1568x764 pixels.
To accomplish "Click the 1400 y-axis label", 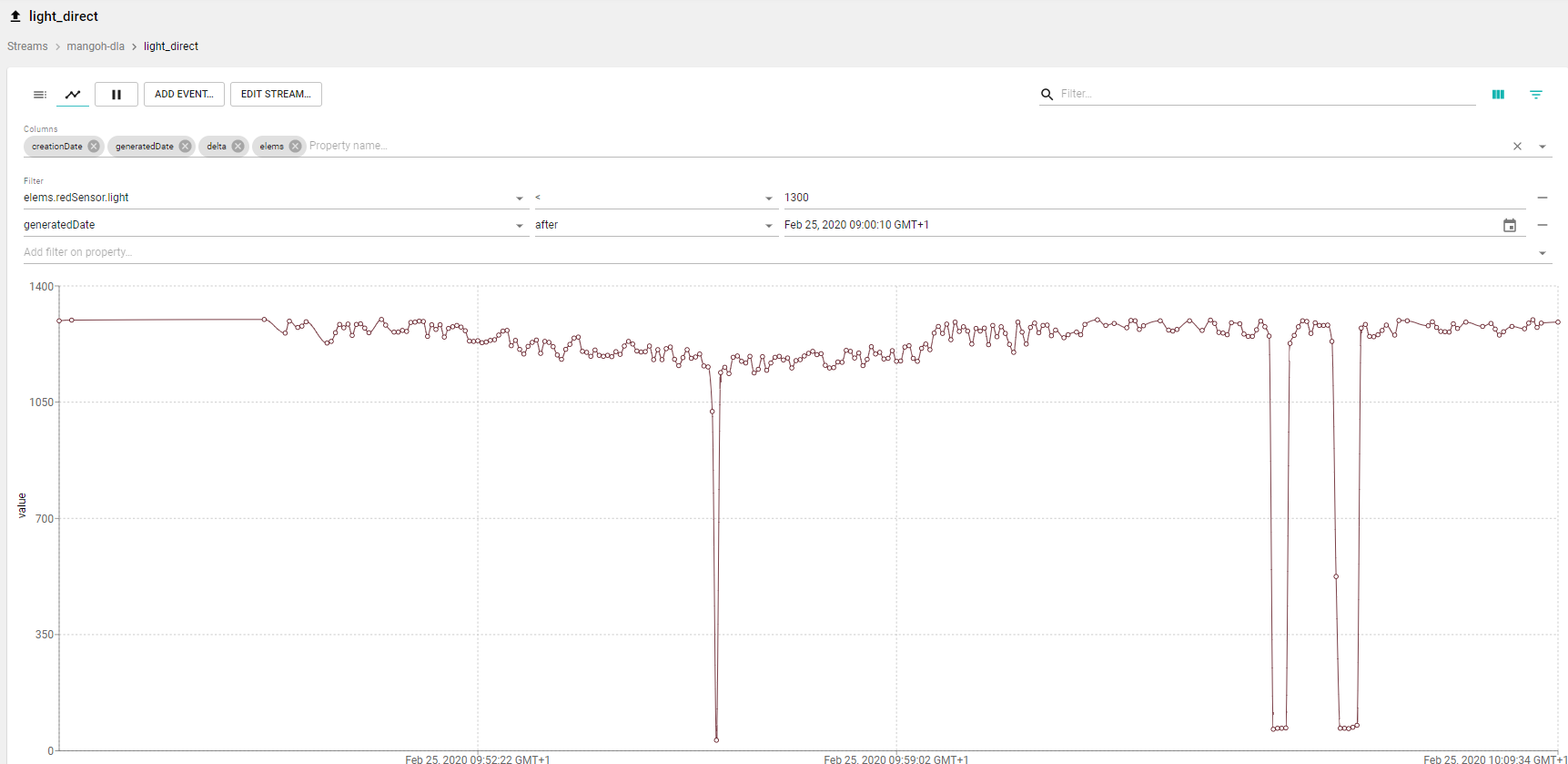I will coord(41,287).
